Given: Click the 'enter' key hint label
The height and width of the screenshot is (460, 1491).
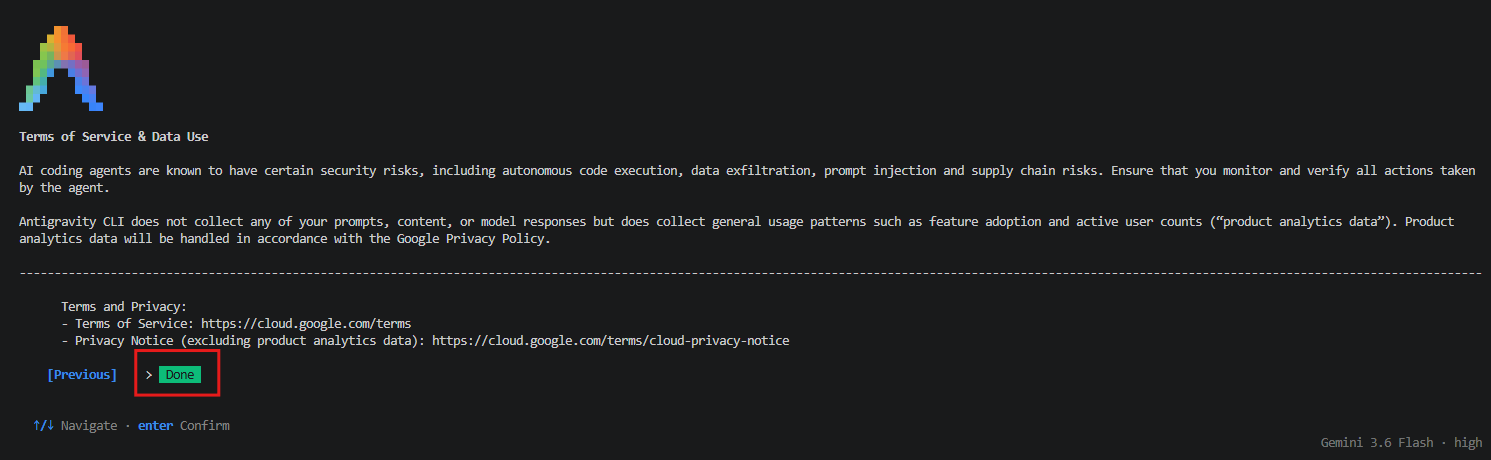Looking at the screenshot, I should click(156, 426).
